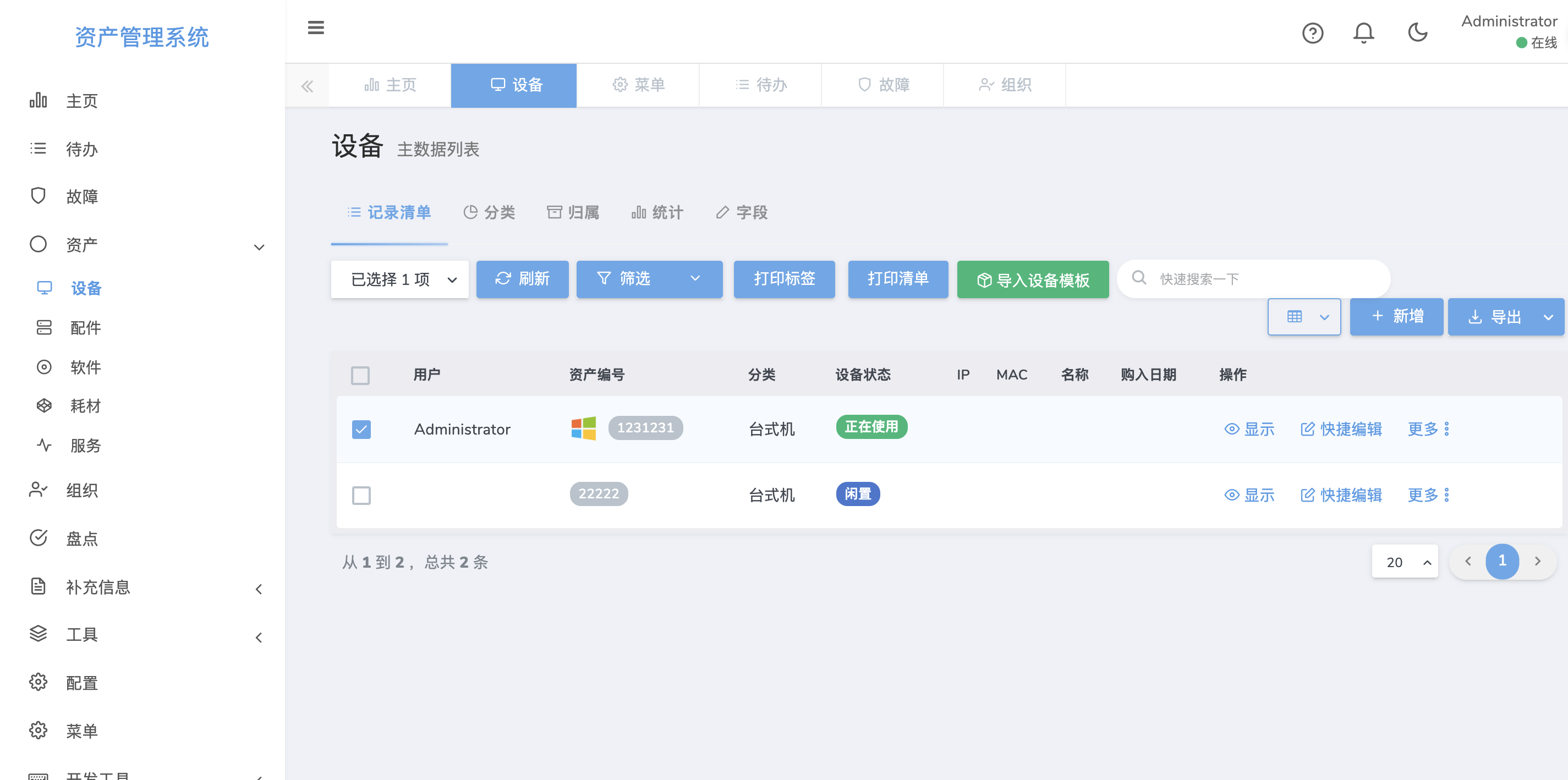Open 配件 in the sidebar
Image resolution: width=1568 pixels, height=780 pixels.
click(85, 327)
